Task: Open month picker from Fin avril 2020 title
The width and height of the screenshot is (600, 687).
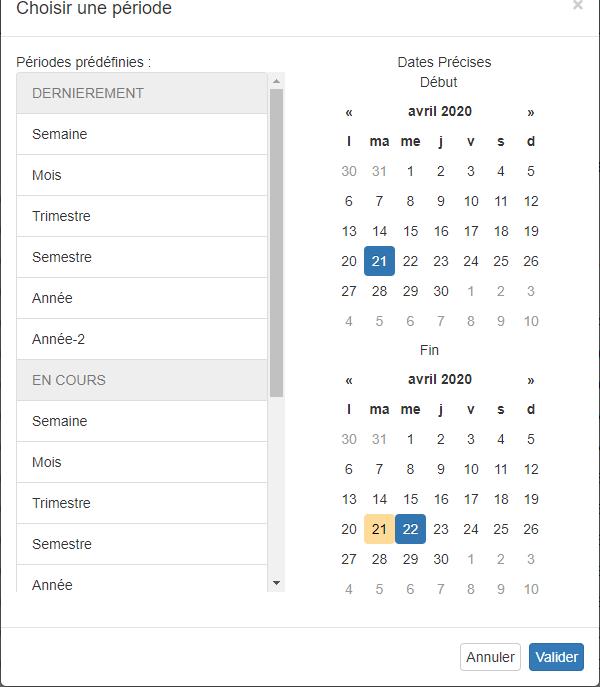Action: click(x=440, y=380)
